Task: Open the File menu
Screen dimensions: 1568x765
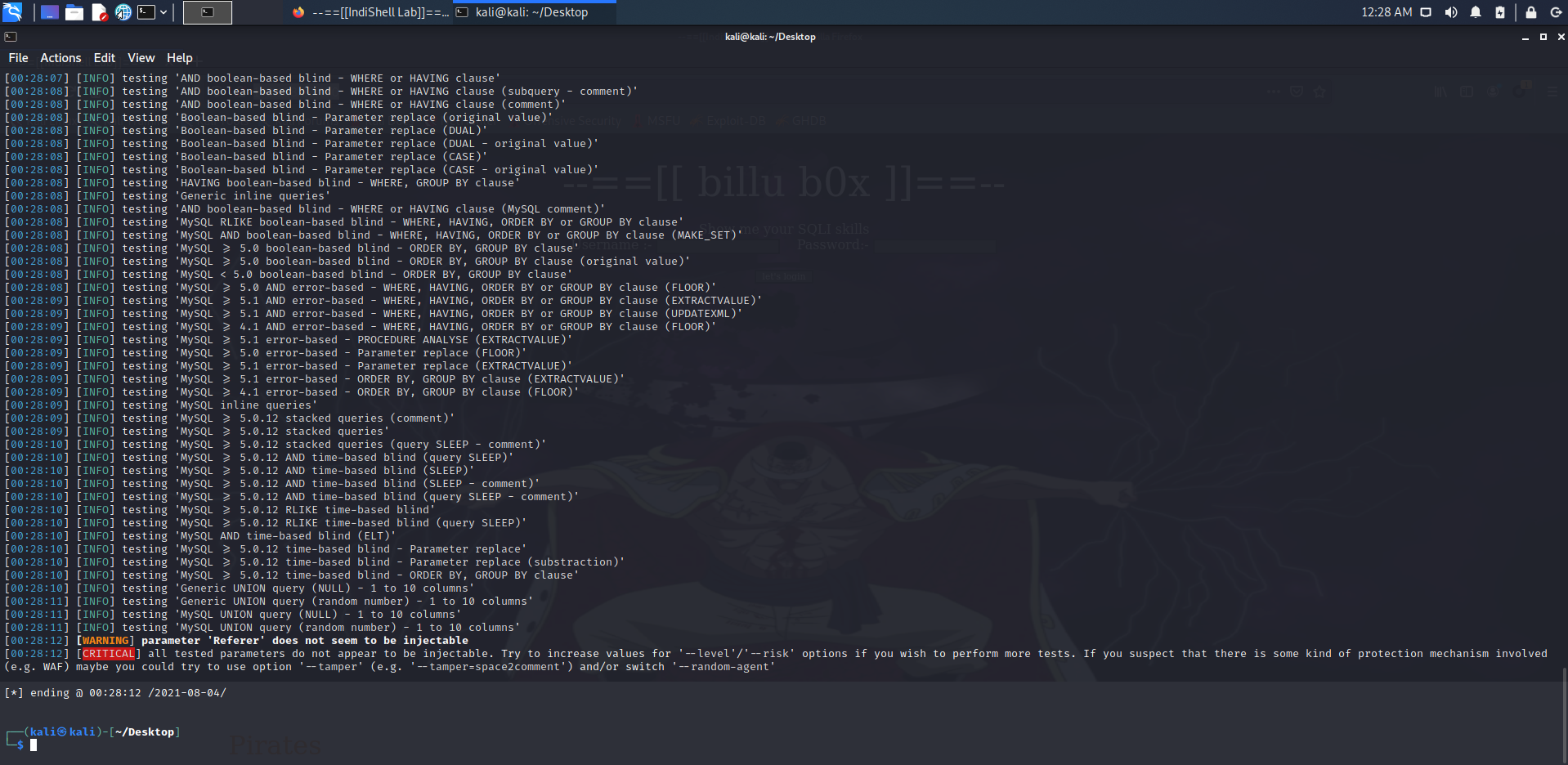Action: (x=18, y=58)
